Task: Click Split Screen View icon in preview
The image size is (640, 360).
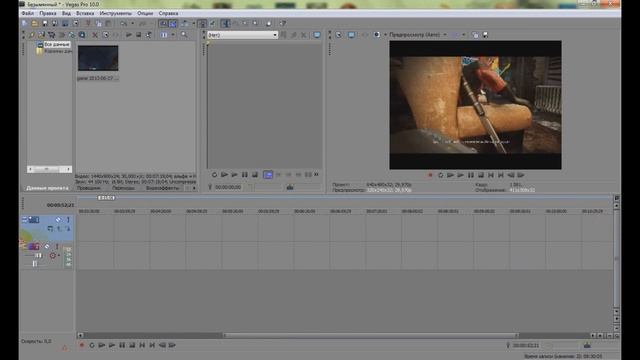Action: point(377,35)
